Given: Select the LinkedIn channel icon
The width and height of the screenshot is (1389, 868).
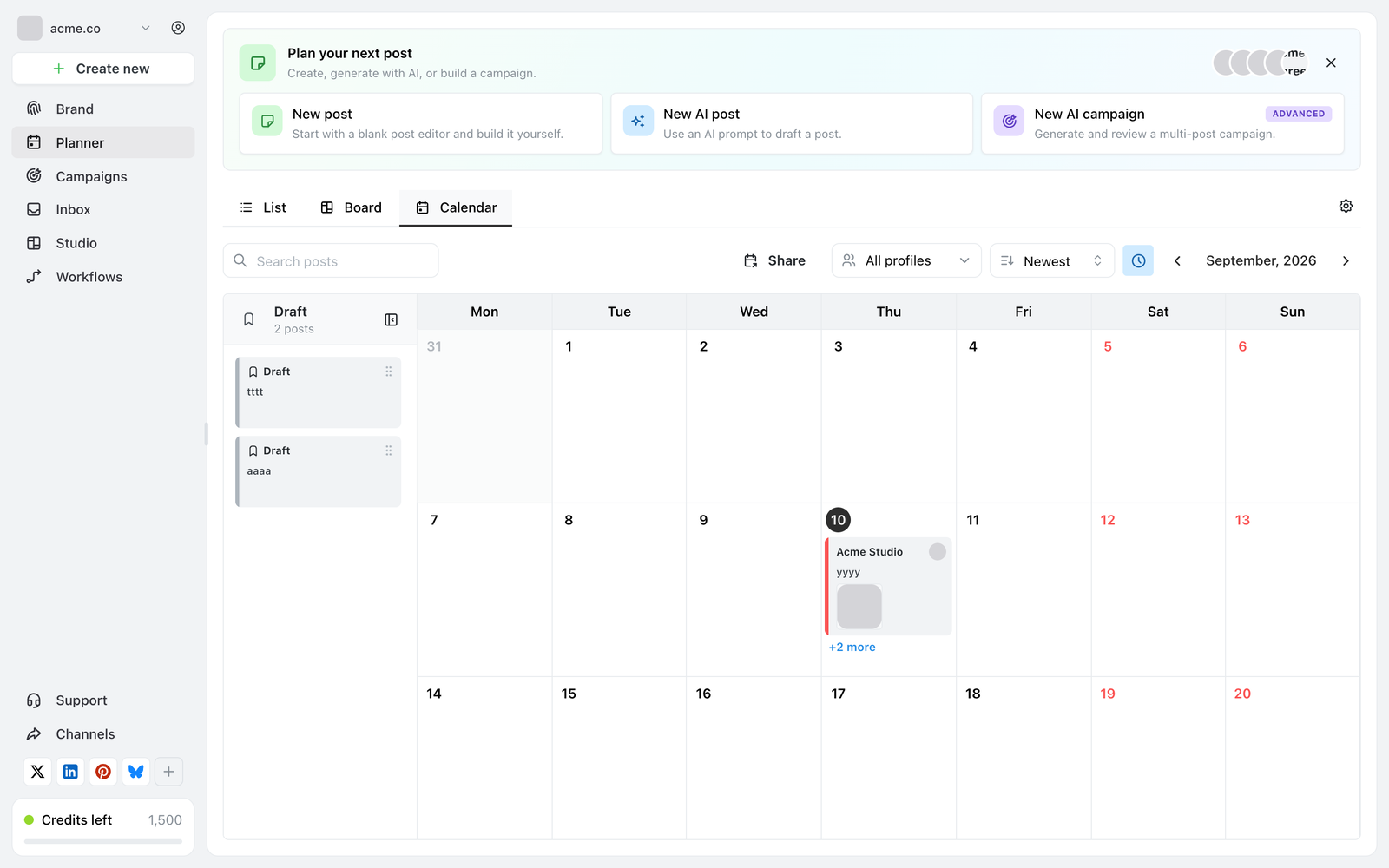Looking at the screenshot, I should 70,772.
